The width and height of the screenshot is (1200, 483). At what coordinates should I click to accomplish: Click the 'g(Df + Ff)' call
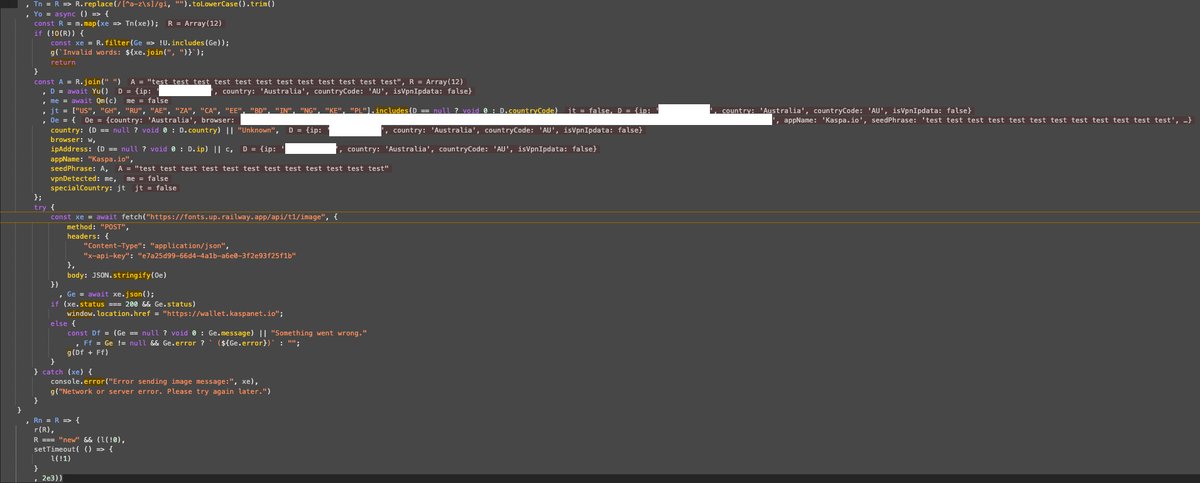coord(88,351)
